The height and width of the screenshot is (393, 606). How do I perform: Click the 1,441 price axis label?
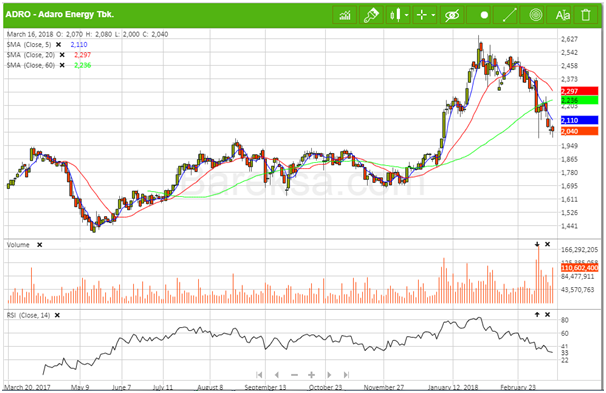(569, 226)
